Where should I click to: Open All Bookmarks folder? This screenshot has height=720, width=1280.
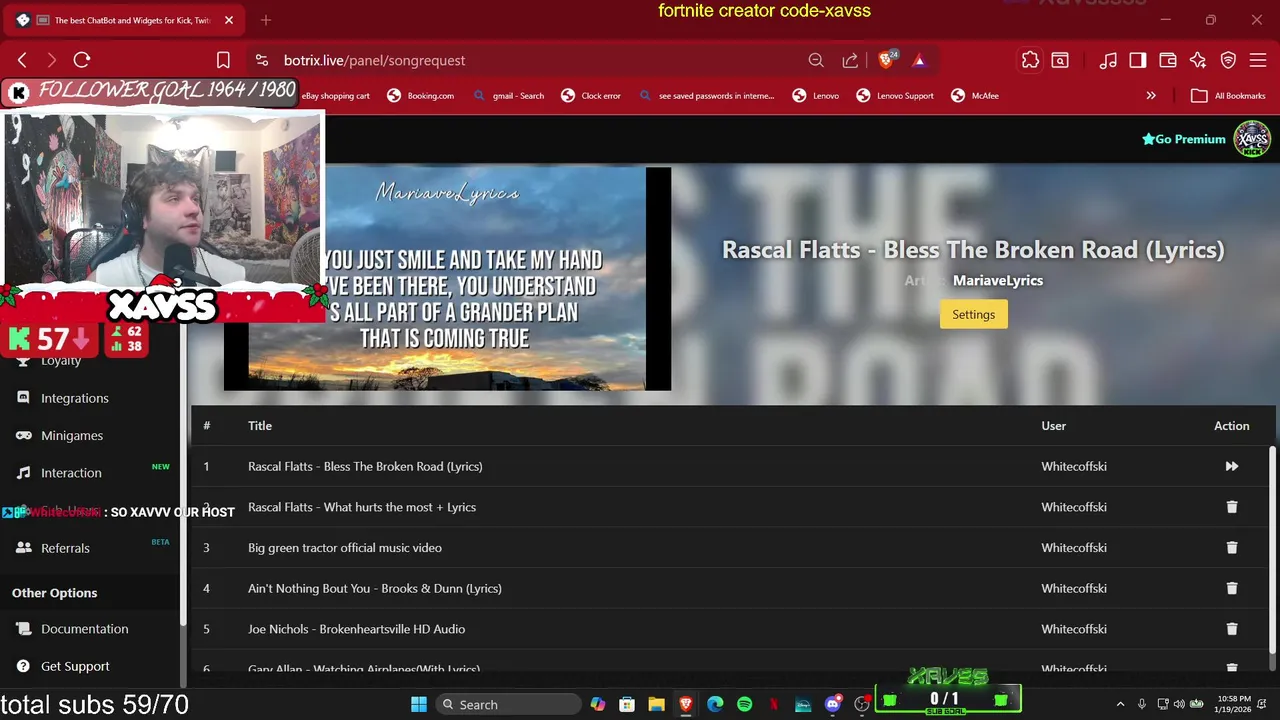1228,95
